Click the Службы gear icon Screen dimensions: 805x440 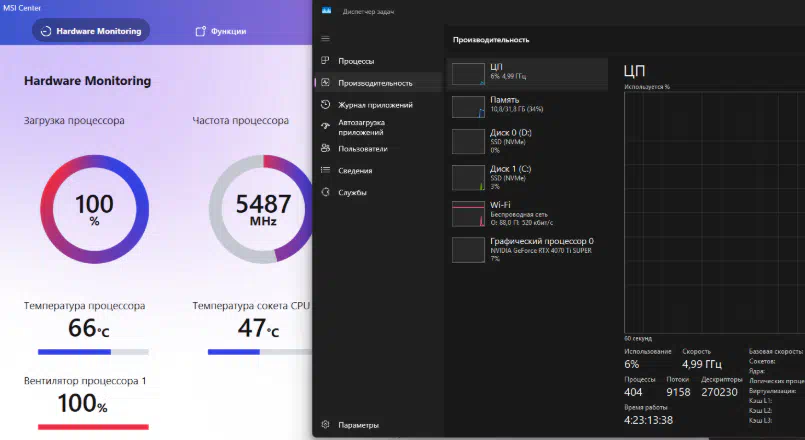click(x=325, y=192)
